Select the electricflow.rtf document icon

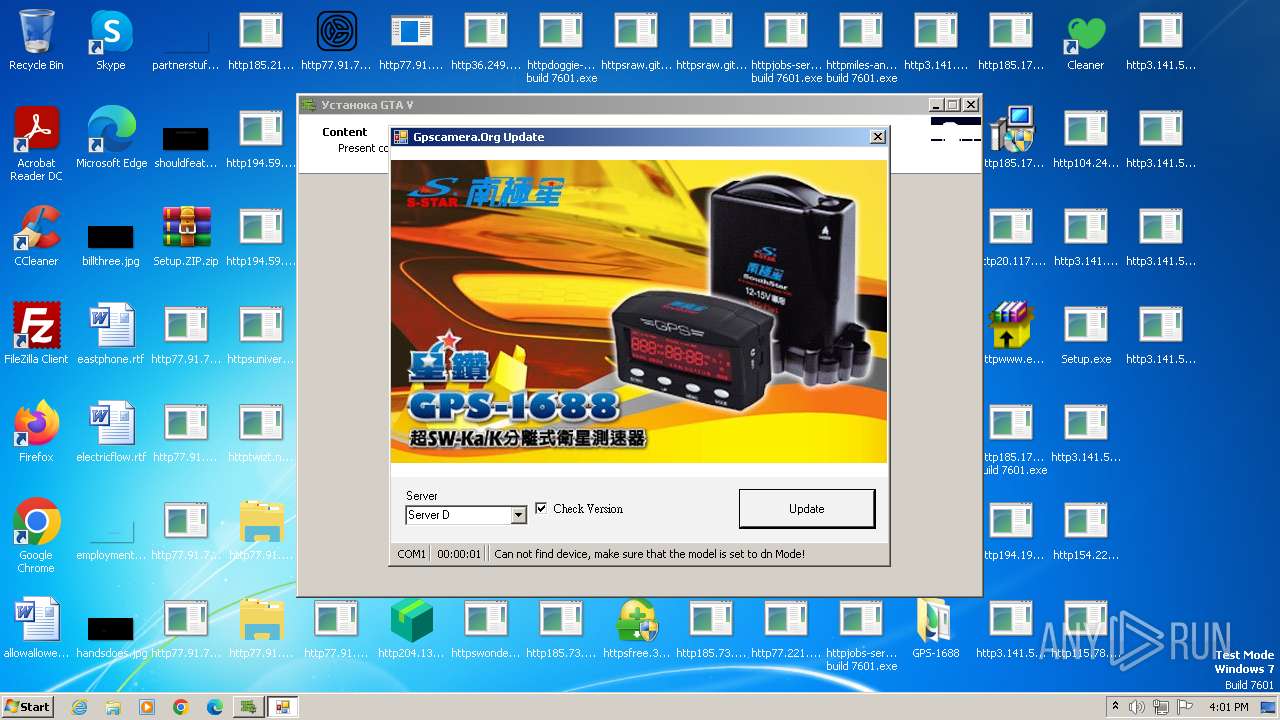tap(111, 433)
